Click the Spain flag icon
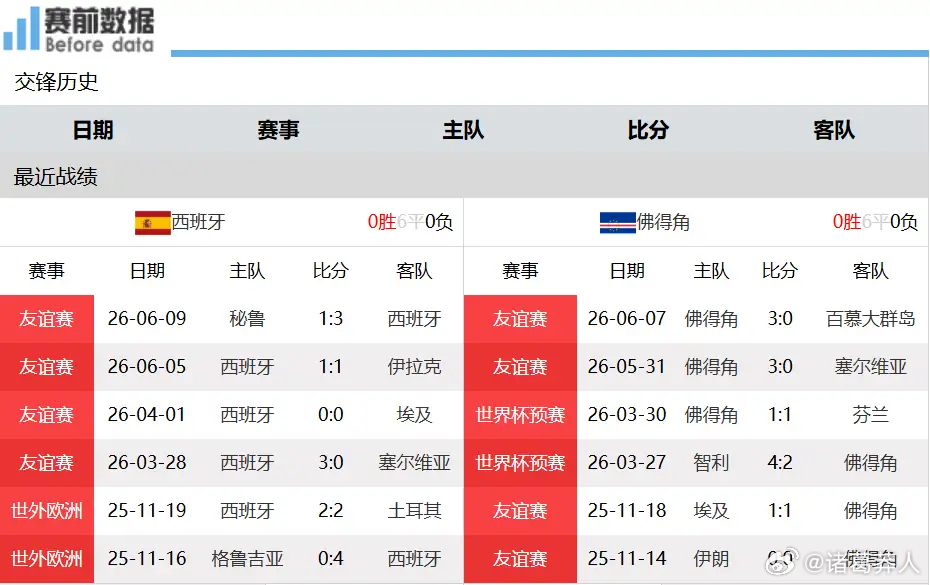 (152, 223)
